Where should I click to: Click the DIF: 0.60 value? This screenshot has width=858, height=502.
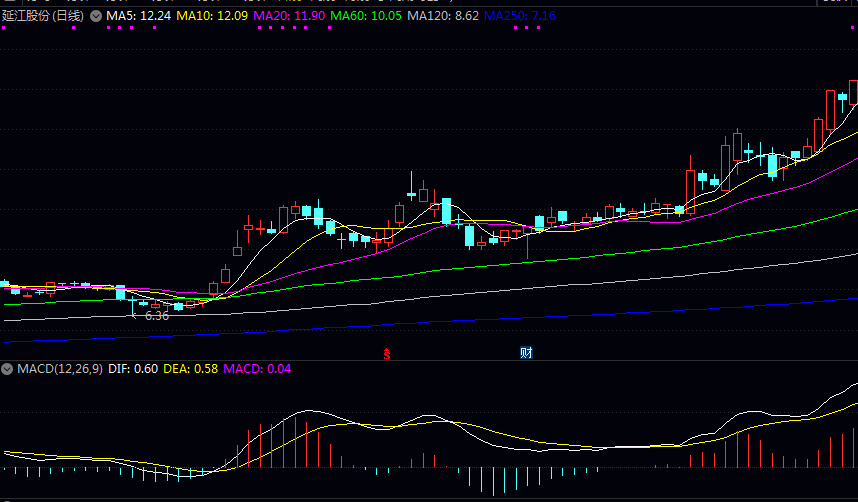tap(133, 369)
